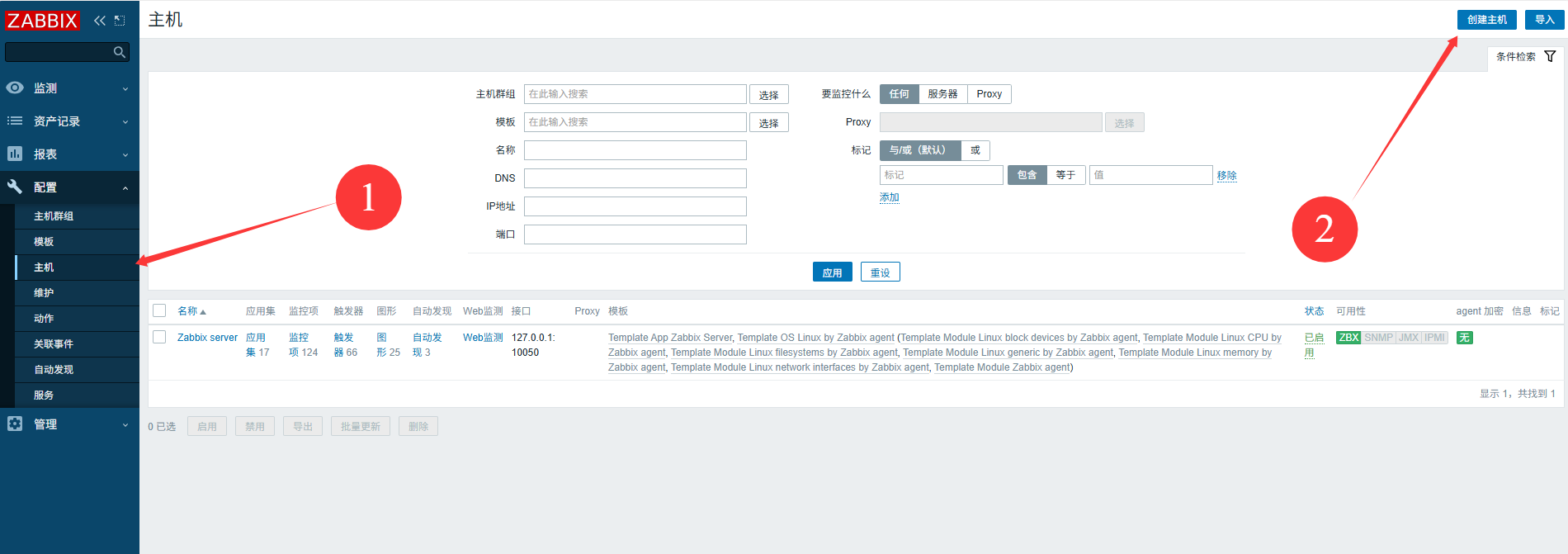Expand the 资产记录 menu
1568x554 pixels.
pos(125,121)
